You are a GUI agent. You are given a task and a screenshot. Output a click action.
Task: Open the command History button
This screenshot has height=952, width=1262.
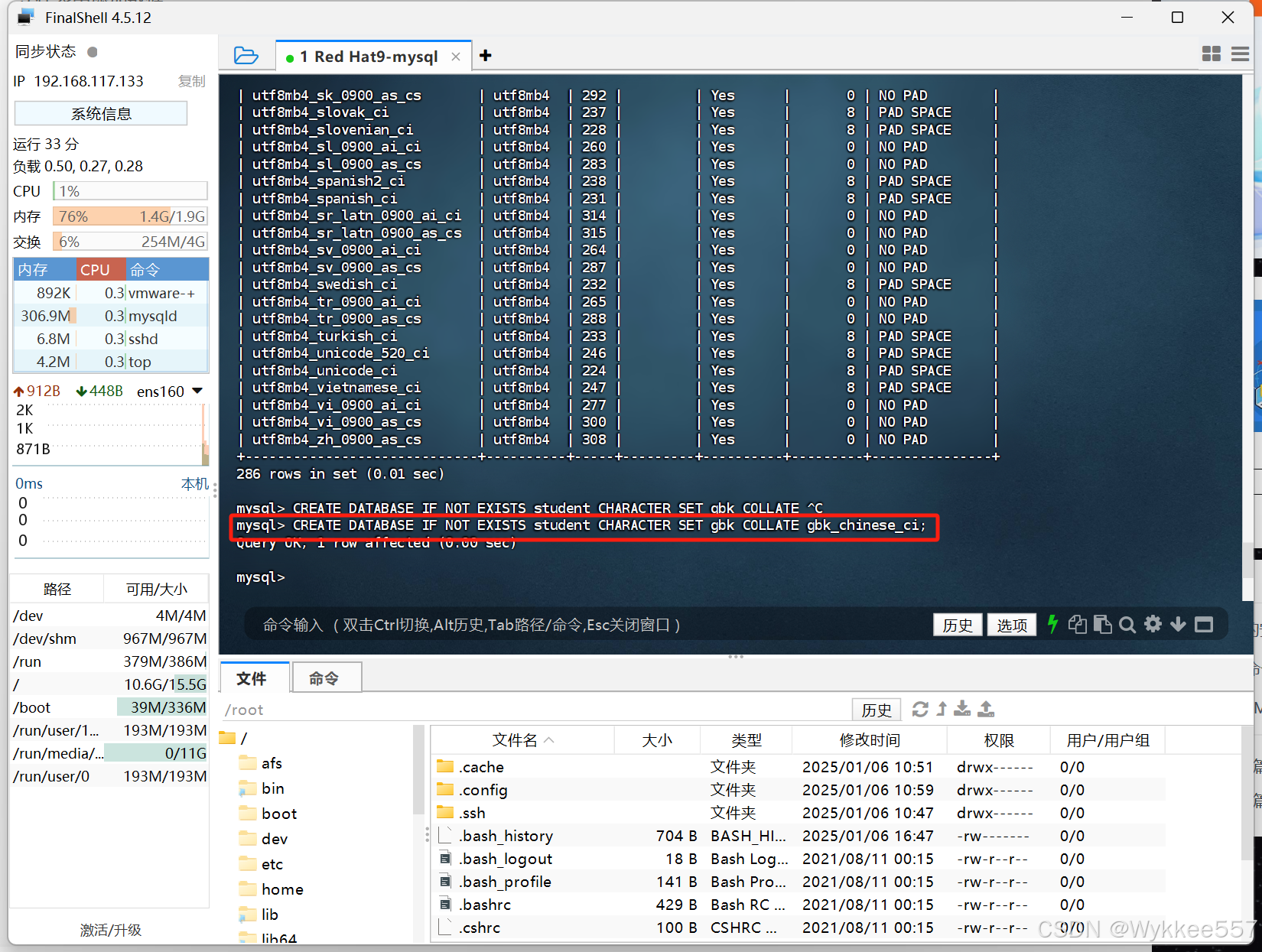958,625
